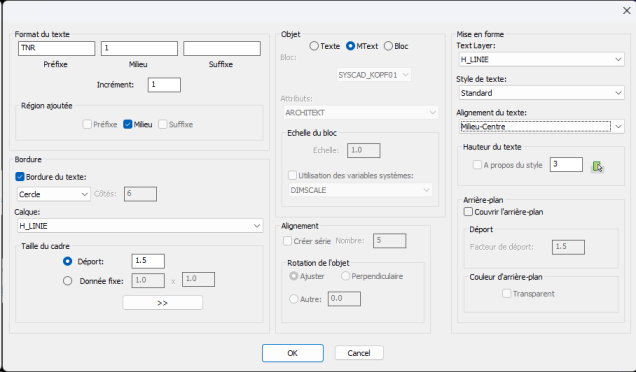The height and width of the screenshot is (372, 636).
Task: Click the Déport 1.5 frame size field
Action: click(x=148, y=261)
